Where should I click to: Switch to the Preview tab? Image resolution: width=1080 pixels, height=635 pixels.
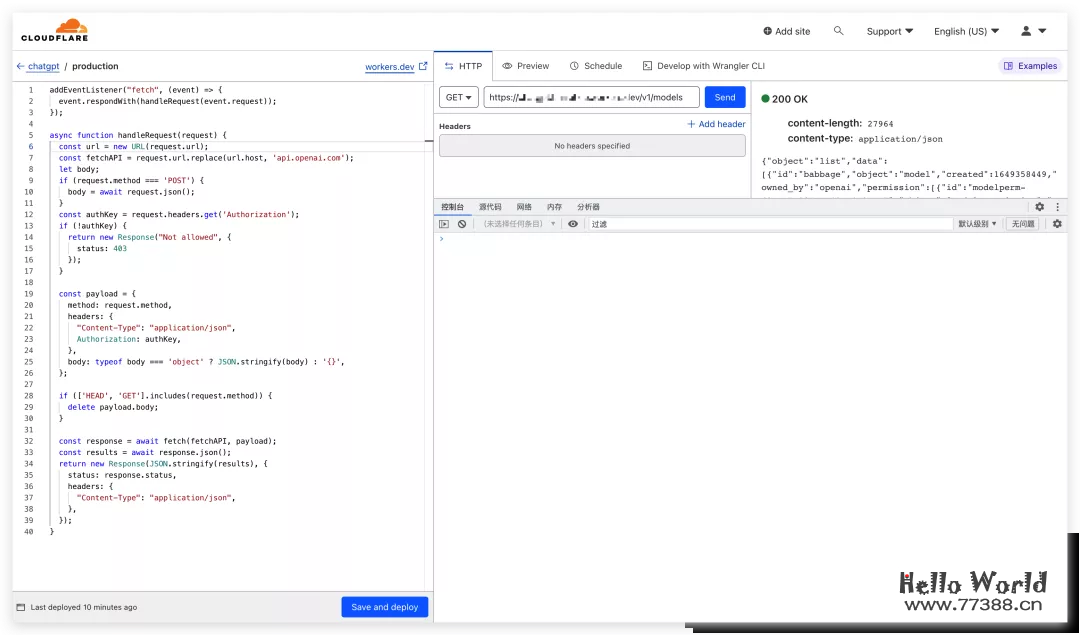pos(525,65)
